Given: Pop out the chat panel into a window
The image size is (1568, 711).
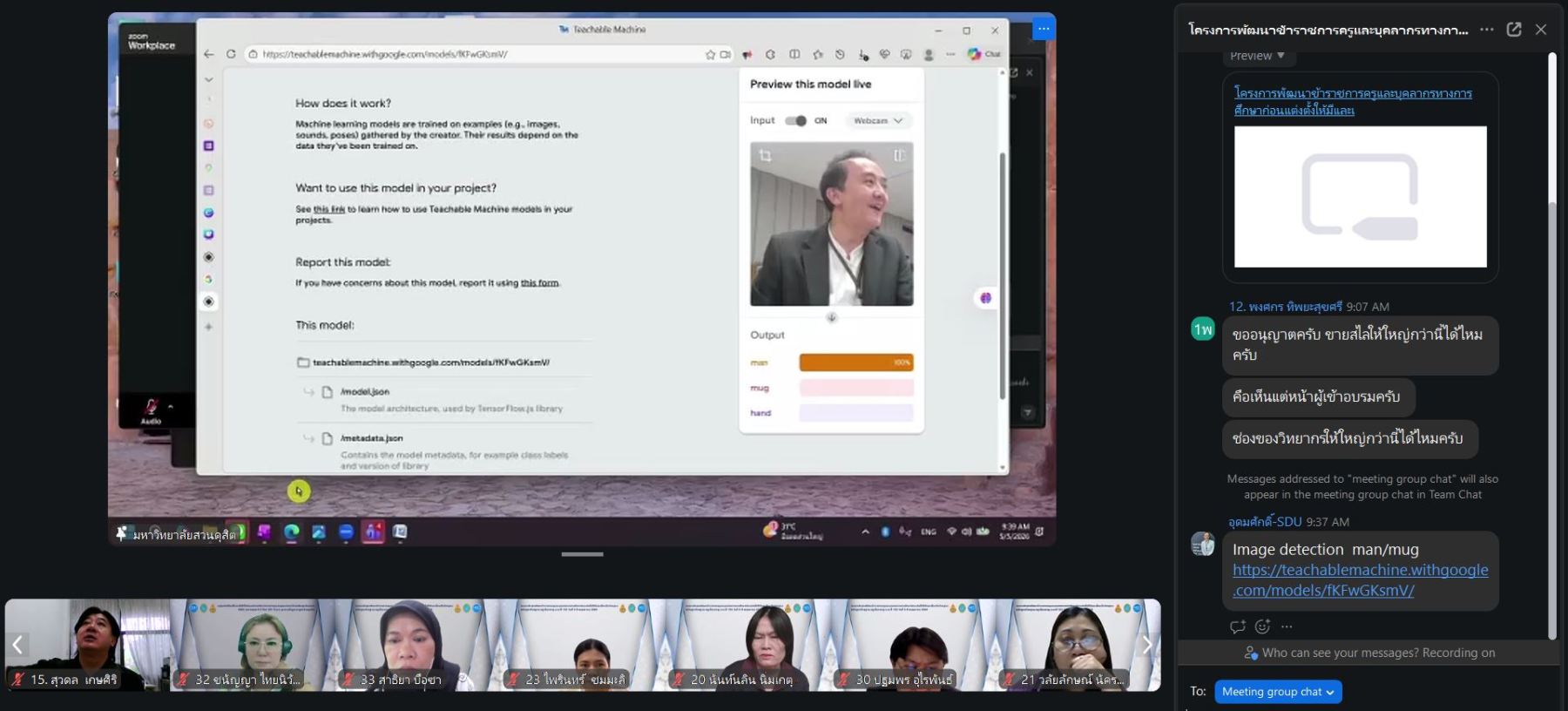Looking at the screenshot, I should pos(1514,30).
